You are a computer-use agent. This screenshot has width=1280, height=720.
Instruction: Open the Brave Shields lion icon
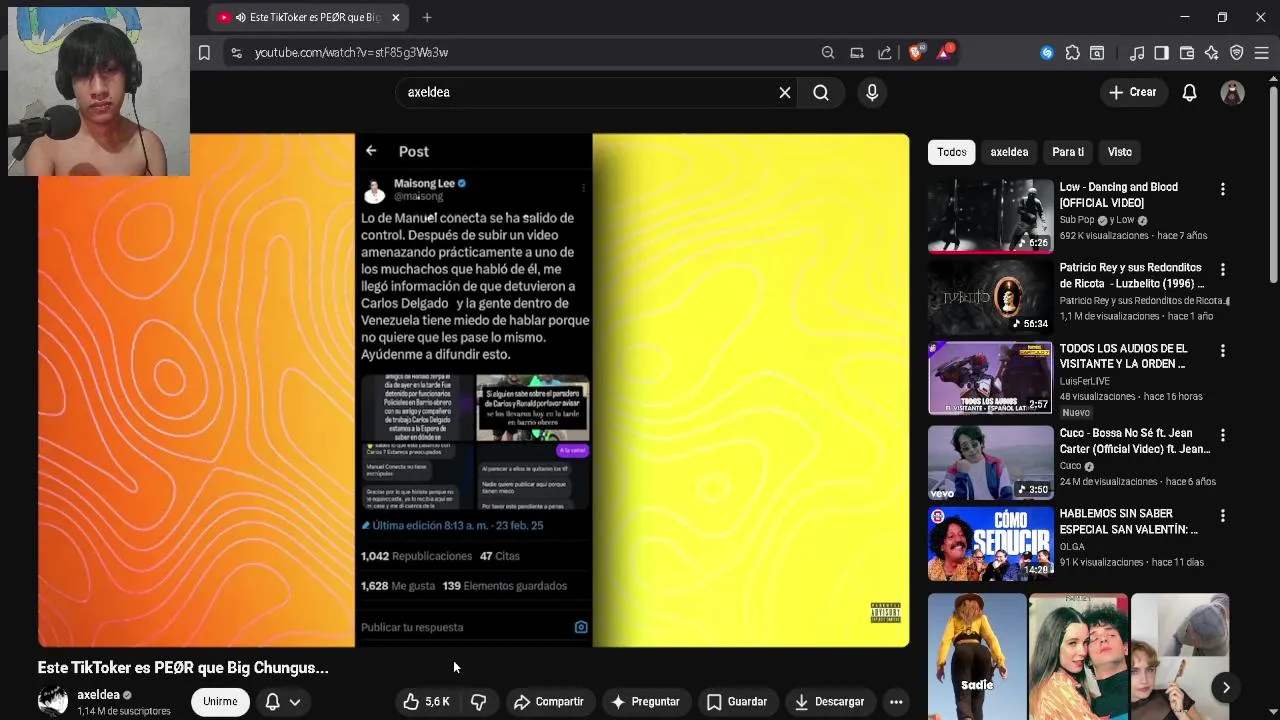[x=915, y=53]
